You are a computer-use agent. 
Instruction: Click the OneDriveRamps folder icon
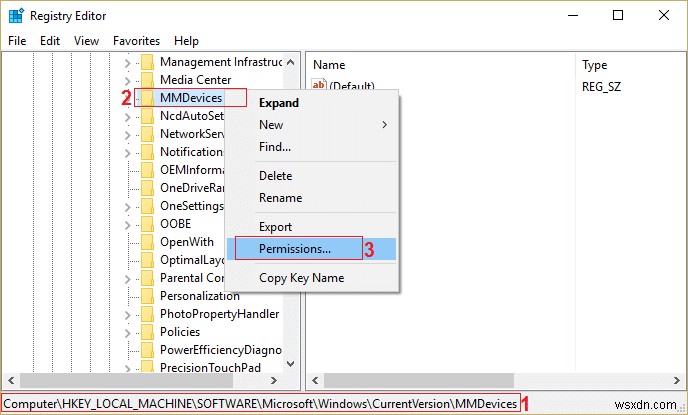(147, 188)
